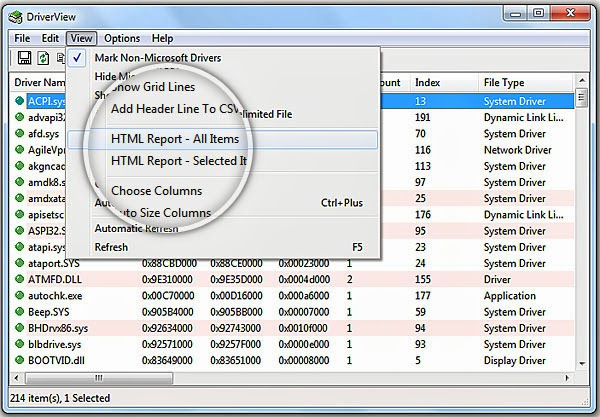Click the green icon beside BOOTVID.dll
This screenshot has width=600, height=417.
pos(20,360)
